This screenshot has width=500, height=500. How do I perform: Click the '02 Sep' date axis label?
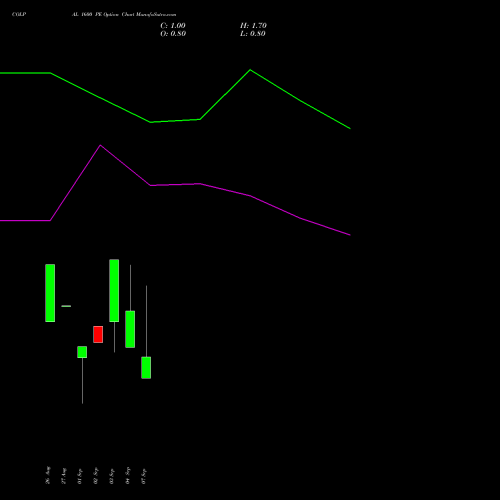coord(96,476)
